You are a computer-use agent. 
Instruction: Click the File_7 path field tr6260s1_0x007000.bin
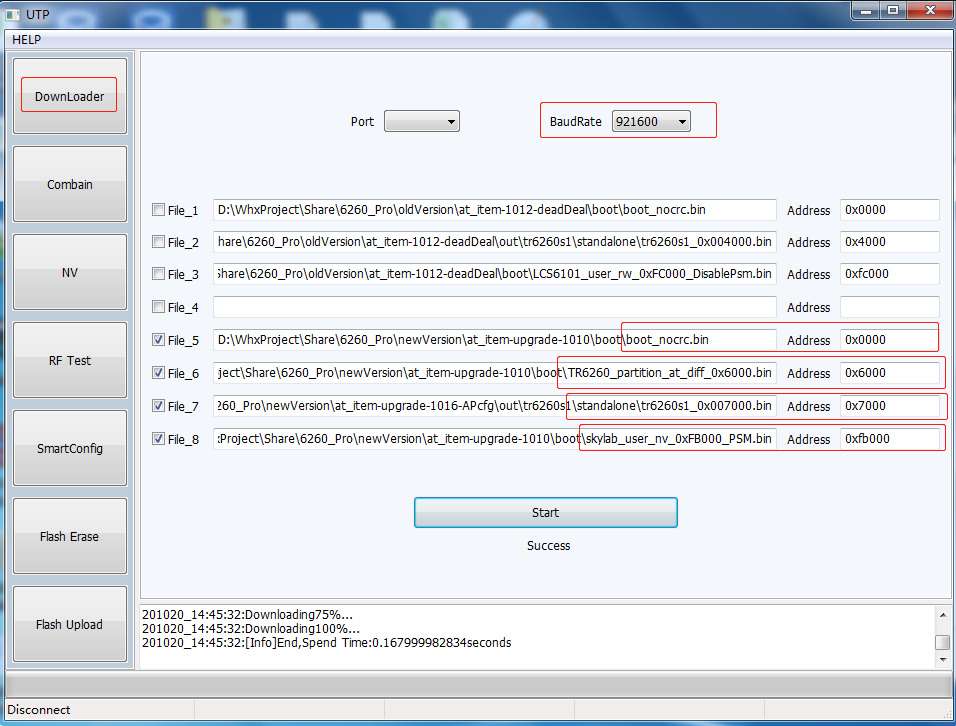[494, 405]
